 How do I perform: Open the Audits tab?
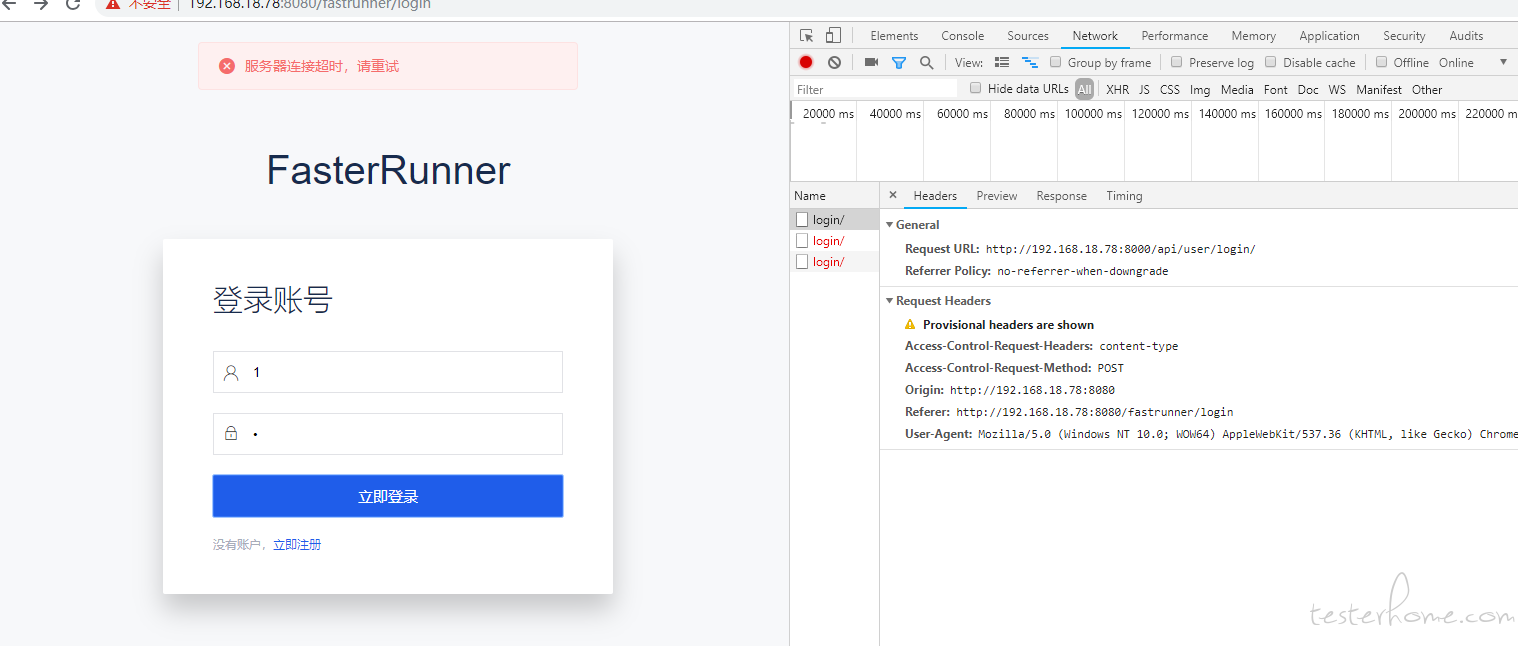coord(1466,36)
